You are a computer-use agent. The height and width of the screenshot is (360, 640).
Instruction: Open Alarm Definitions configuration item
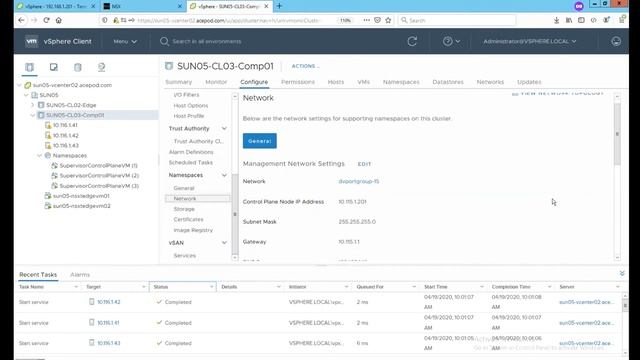tap(191, 152)
